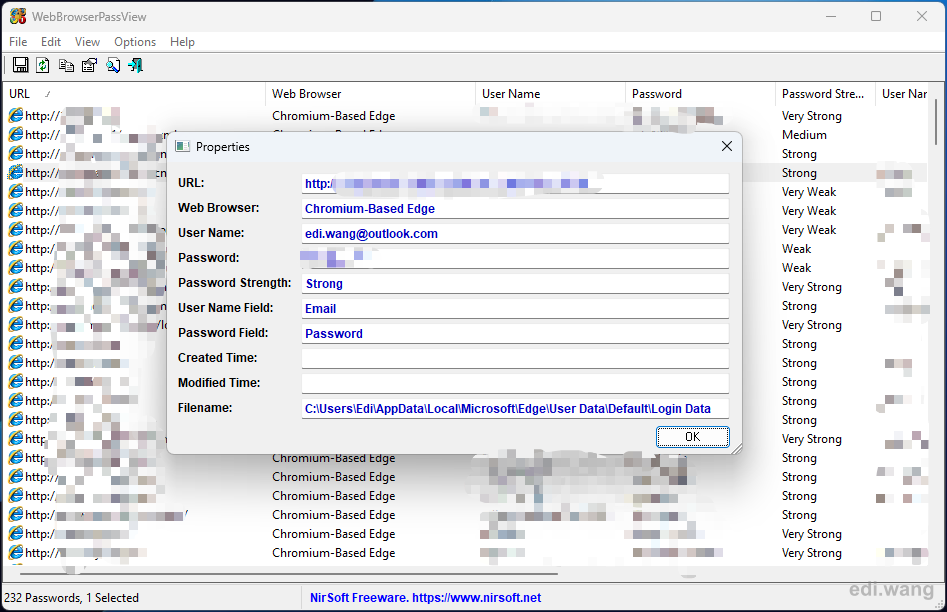Click the Chromium-Based Edge Web Browser field
947x612 pixels.
point(515,208)
